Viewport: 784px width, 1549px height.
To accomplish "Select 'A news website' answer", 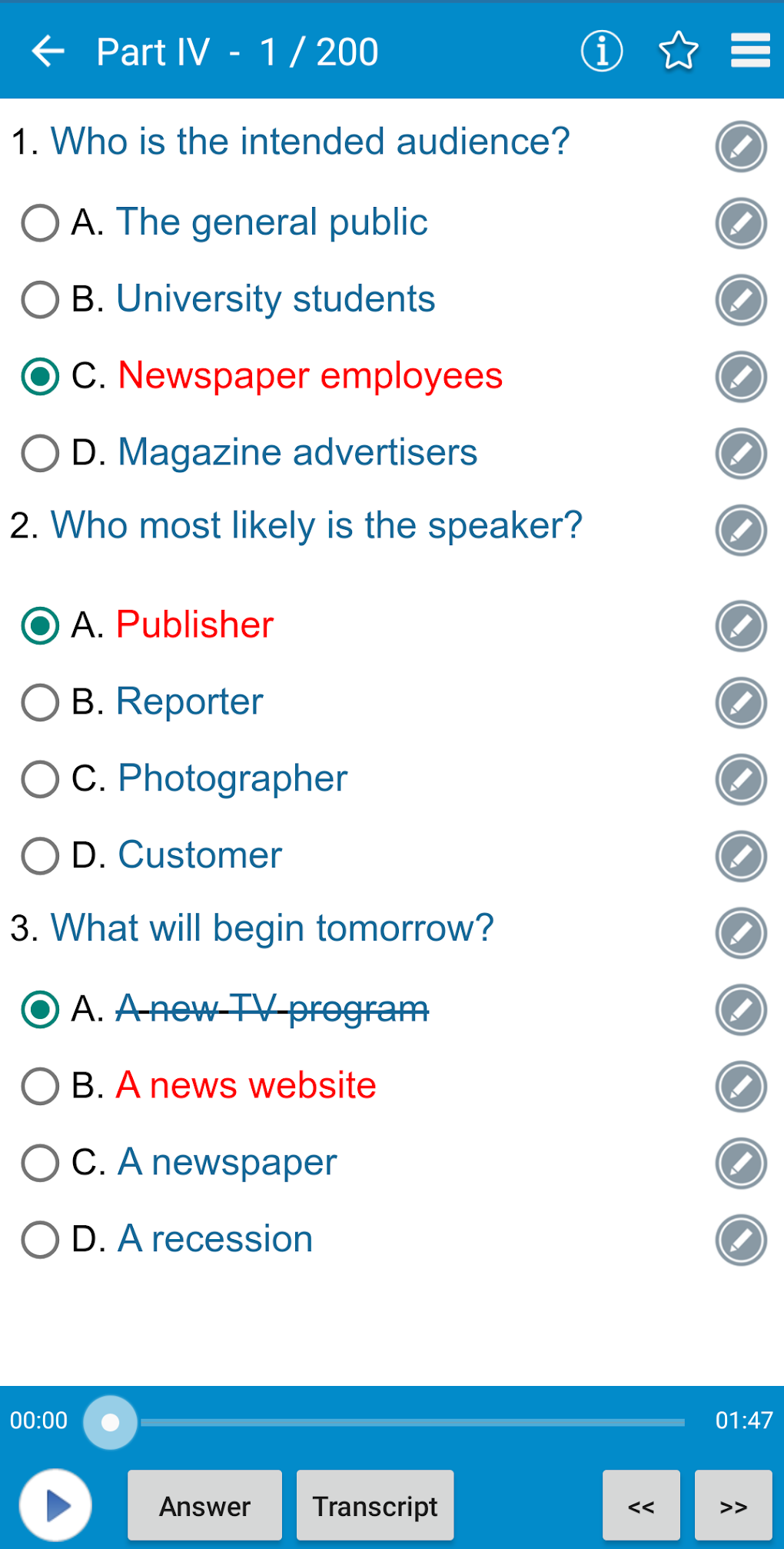I will [x=40, y=1086].
